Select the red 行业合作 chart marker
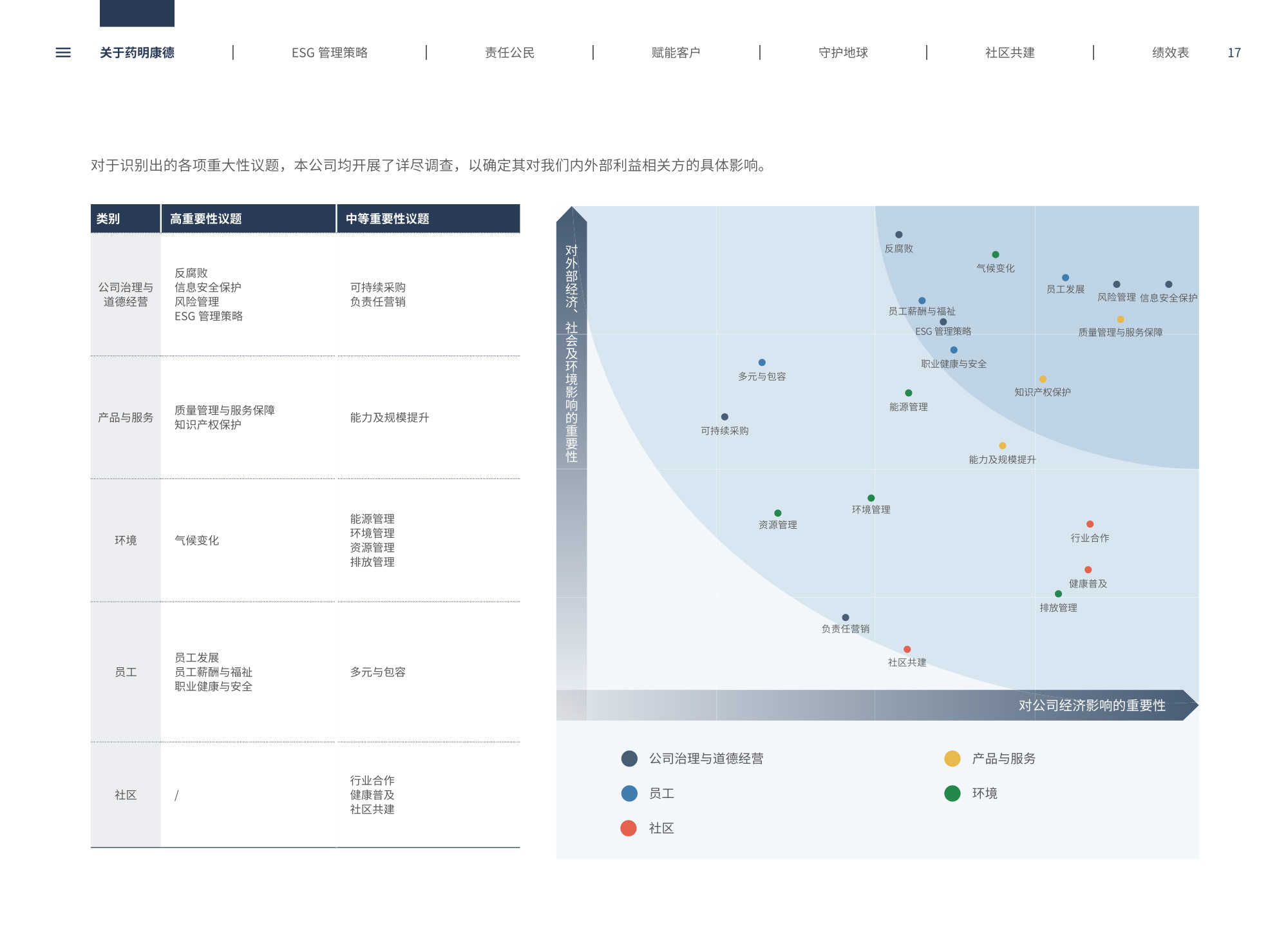Screen dimensions: 1288x950 click(x=1090, y=524)
